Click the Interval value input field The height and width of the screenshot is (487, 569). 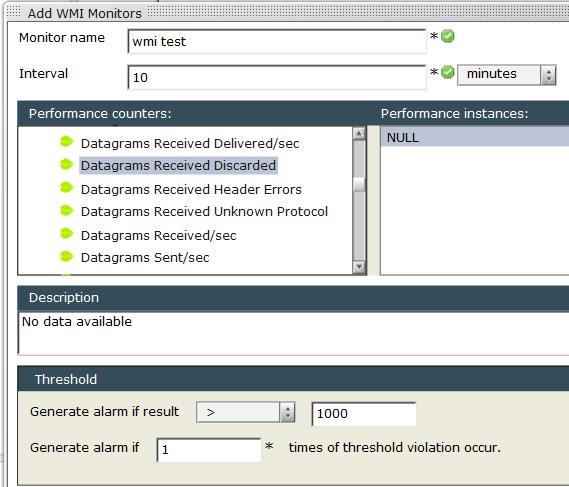pos(277,77)
